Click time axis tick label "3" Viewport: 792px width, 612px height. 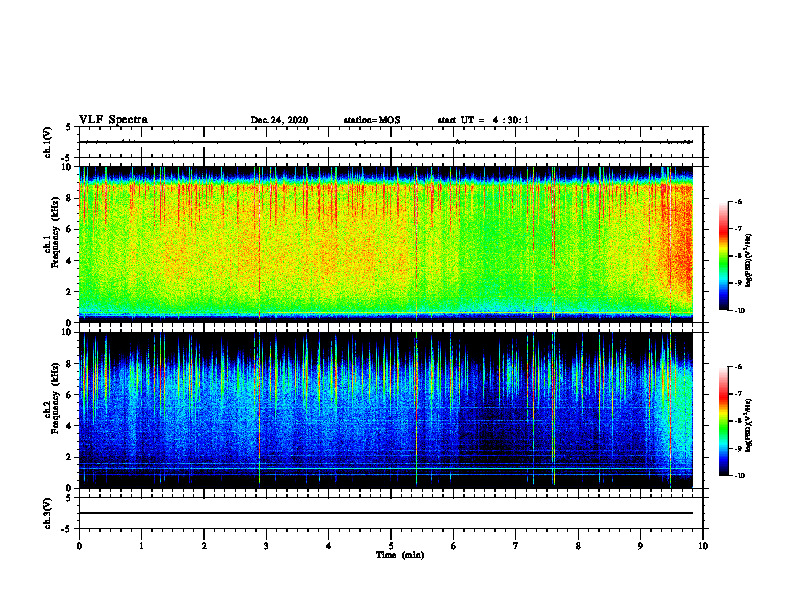coord(266,546)
